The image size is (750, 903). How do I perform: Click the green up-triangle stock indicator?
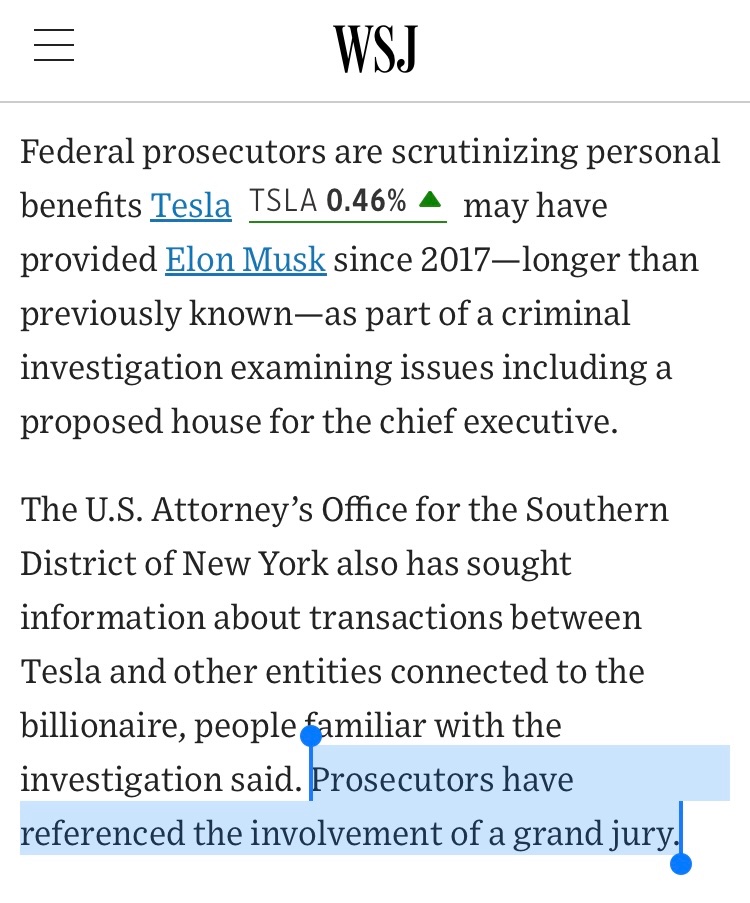[430, 200]
